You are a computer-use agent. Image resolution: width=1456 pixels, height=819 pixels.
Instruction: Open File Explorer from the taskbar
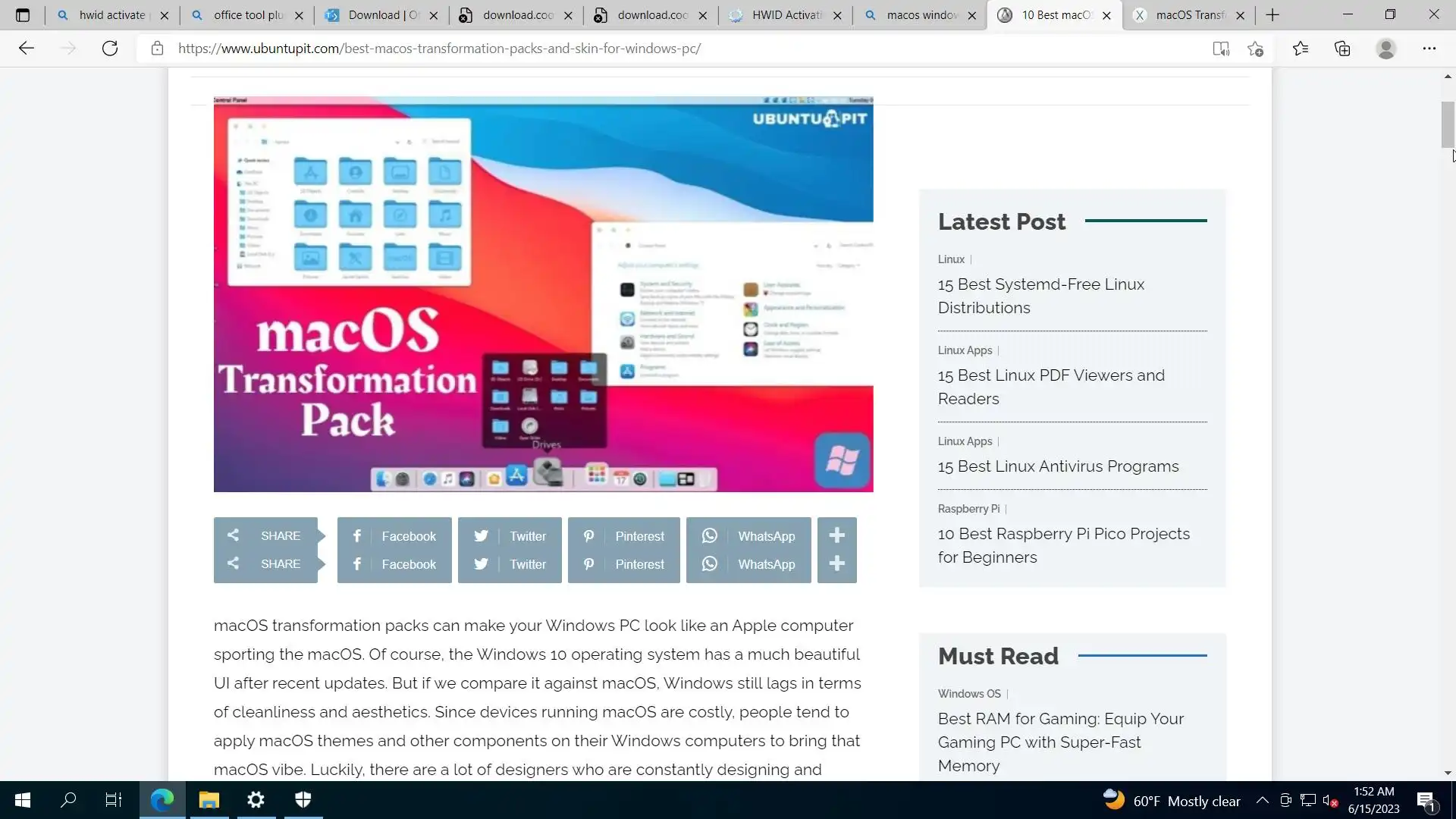[209, 800]
